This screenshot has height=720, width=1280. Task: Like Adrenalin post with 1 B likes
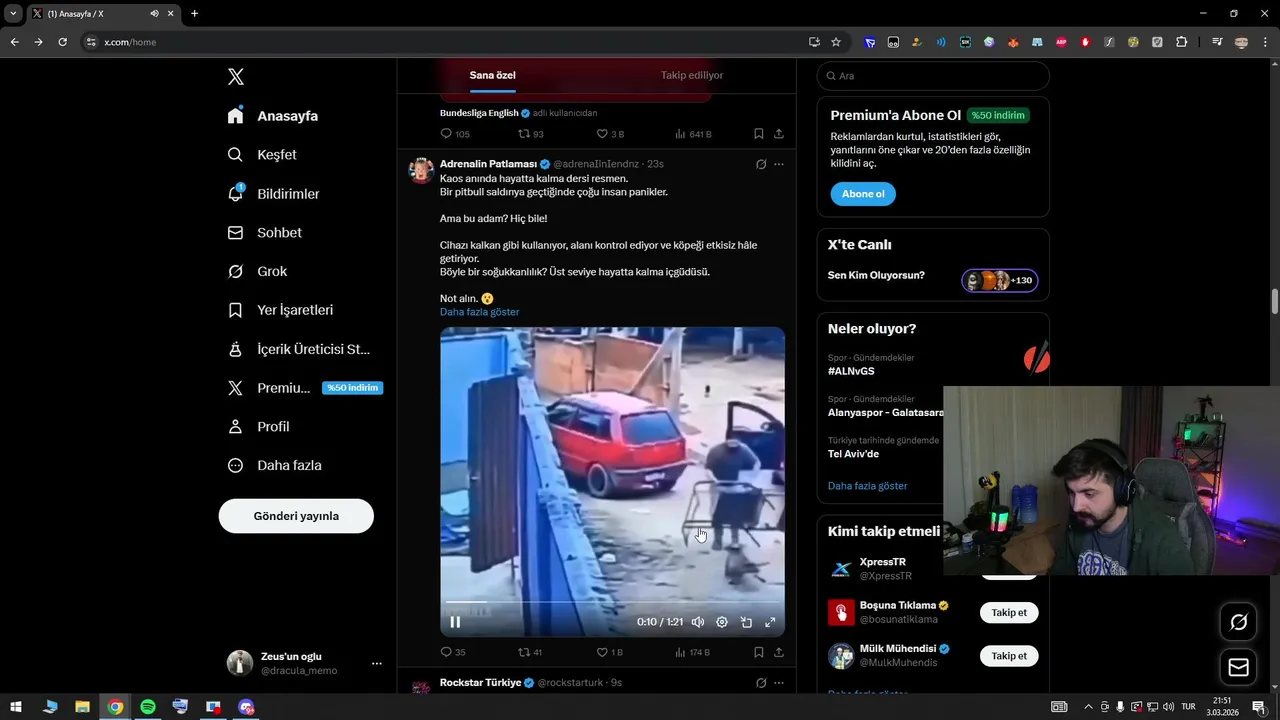click(x=610, y=652)
